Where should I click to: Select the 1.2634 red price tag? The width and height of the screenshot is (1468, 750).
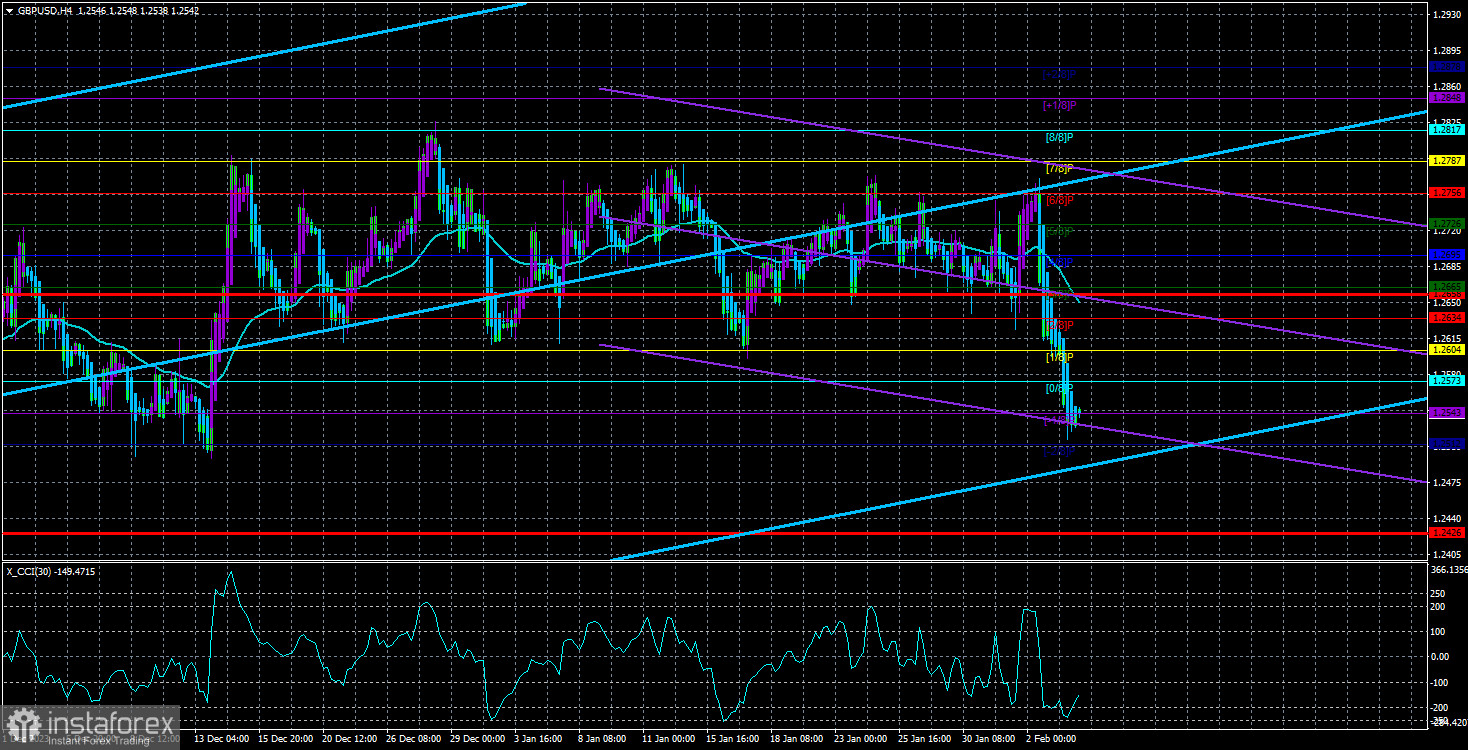(x=1447, y=318)
